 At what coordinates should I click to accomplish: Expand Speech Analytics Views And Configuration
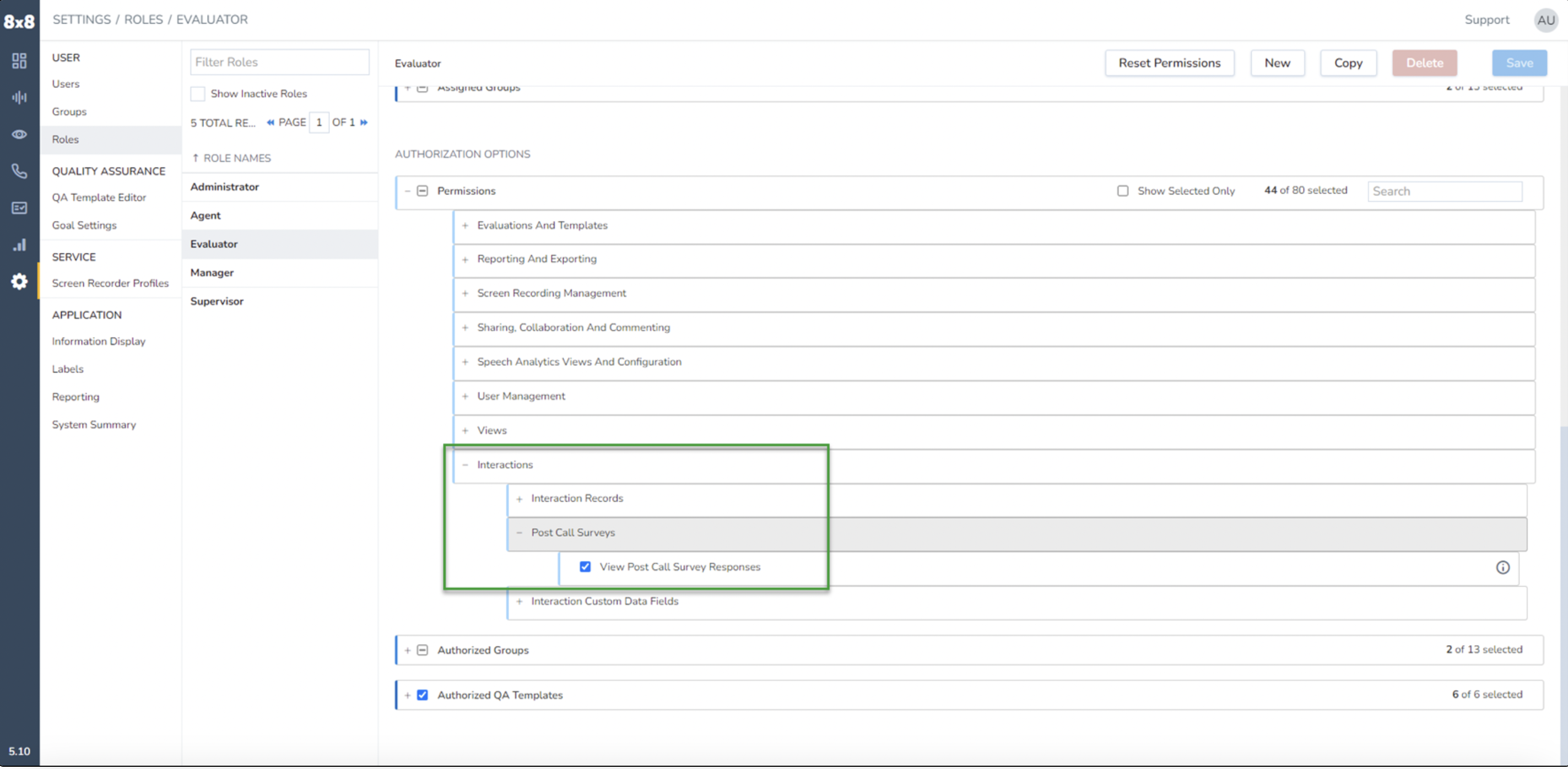click(465, 362)
